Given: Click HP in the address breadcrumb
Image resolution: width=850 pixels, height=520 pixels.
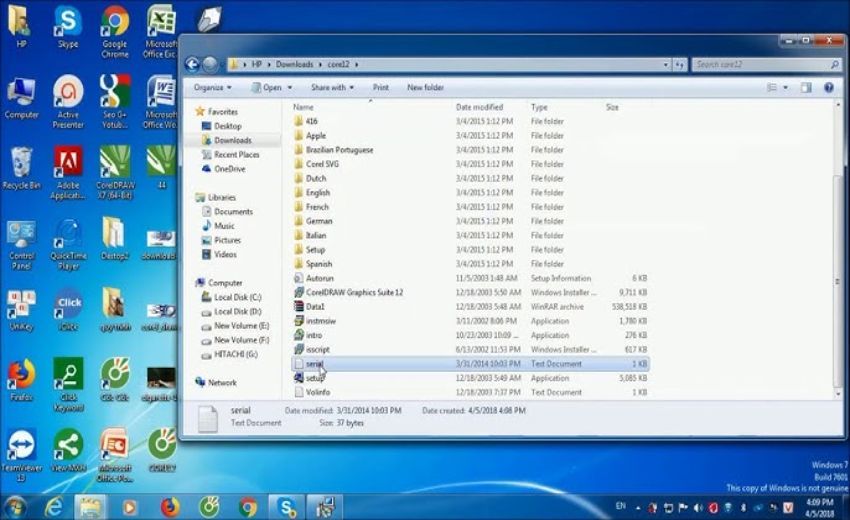Looking at the screenshot, I should (x=256, y=65).
